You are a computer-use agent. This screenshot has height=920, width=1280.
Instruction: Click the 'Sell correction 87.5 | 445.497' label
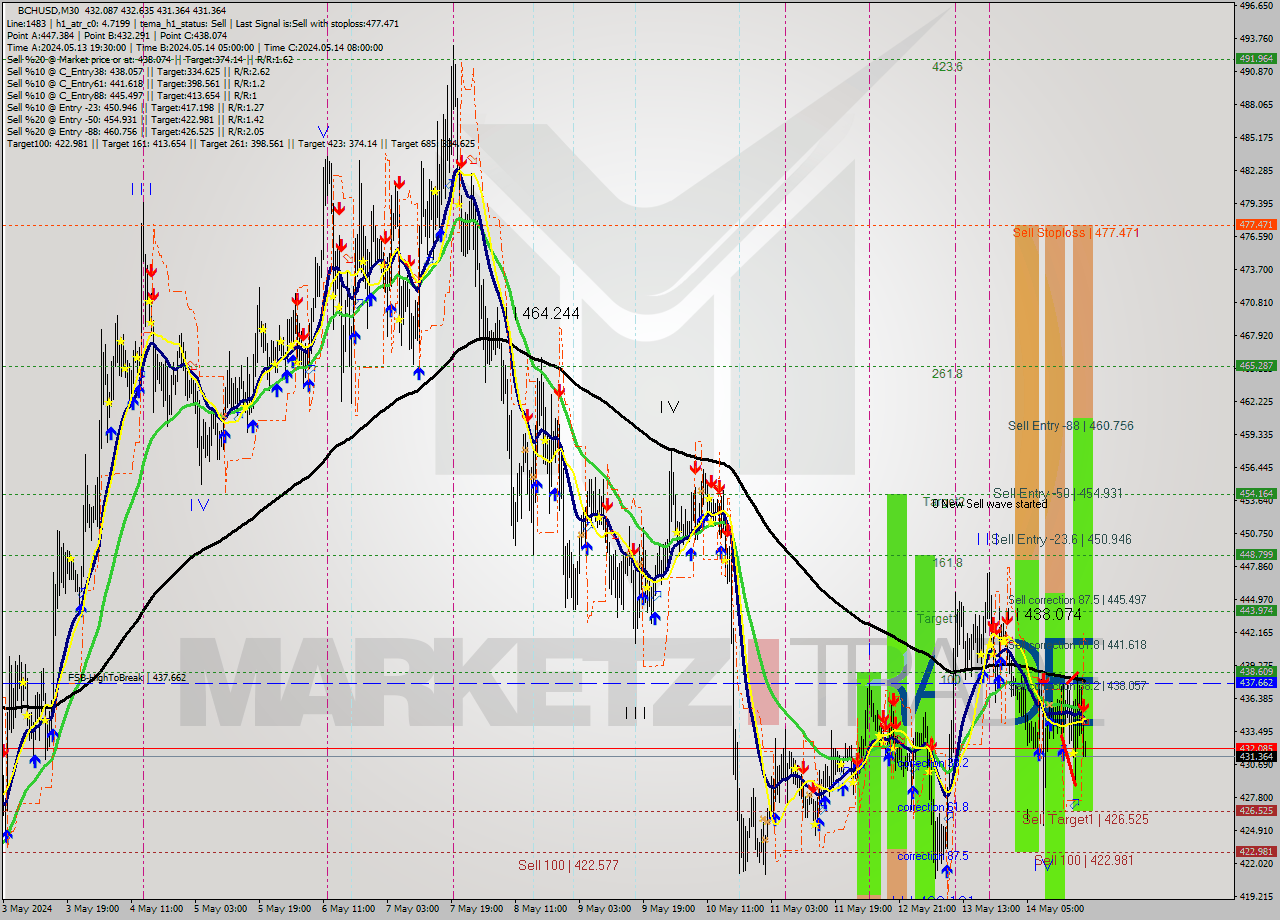(1077, 600)
